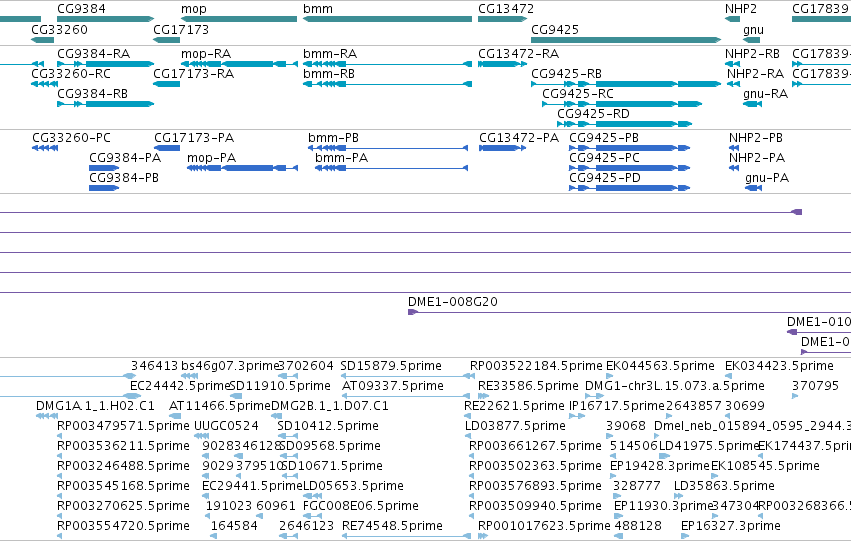Viewport: 851px width, 541px height.
Task: Click the CG17173-RA transcript label
Action: tap(194, 73)
